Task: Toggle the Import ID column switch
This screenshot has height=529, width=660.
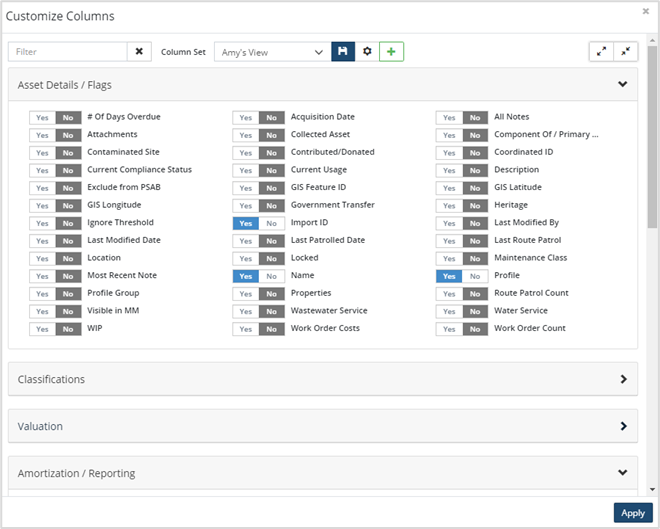Action: click(x=258, y=223)
